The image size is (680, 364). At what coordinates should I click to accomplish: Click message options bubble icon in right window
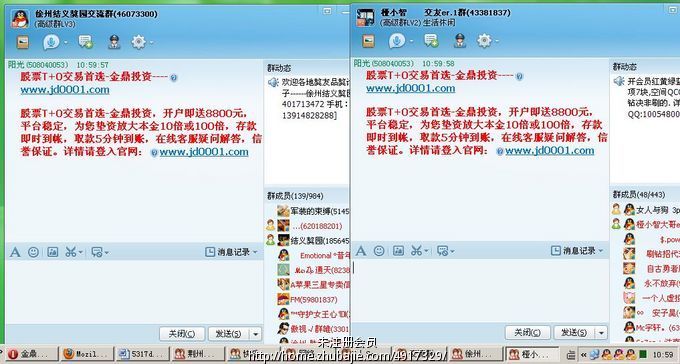point(443,251)
